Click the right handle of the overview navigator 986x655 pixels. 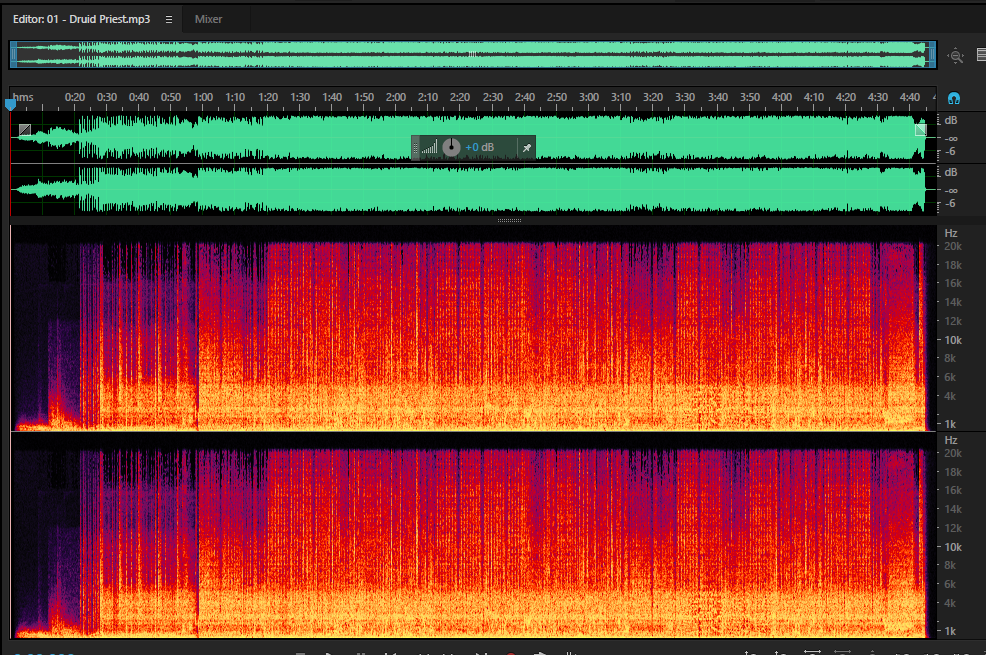[932, 55]
